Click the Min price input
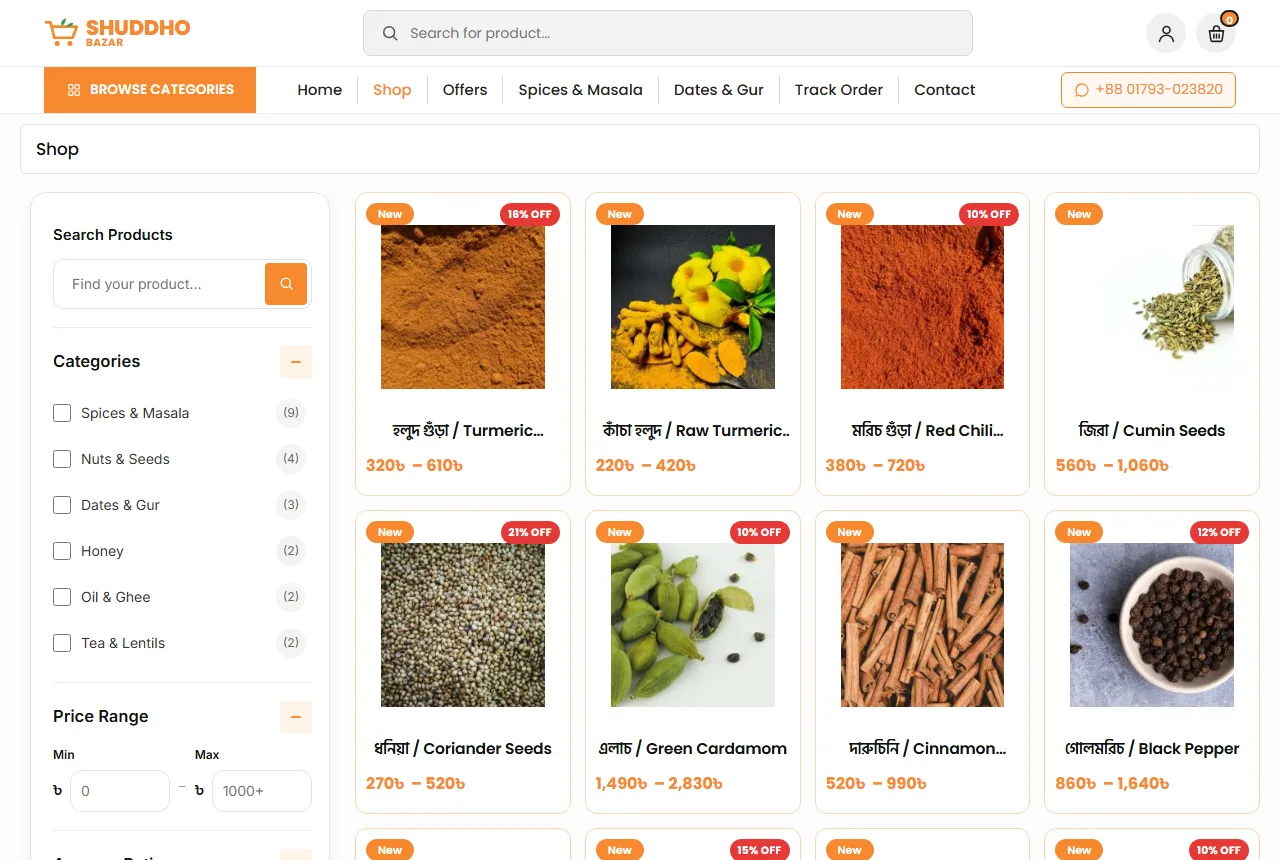The image size is (1280, 860). click(120, 791)
